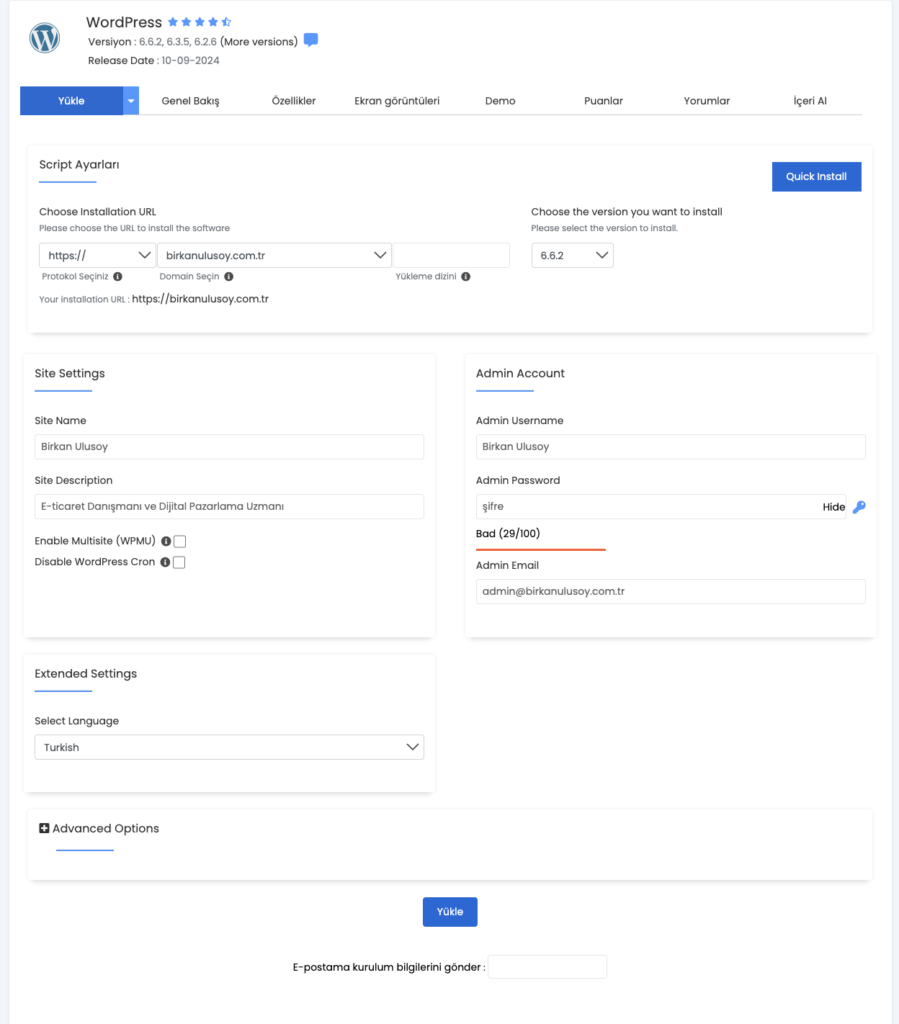The height and width of the screenshot is (1024, 899).
Task: Select the Yükle tab
Action: click(71, 101)
